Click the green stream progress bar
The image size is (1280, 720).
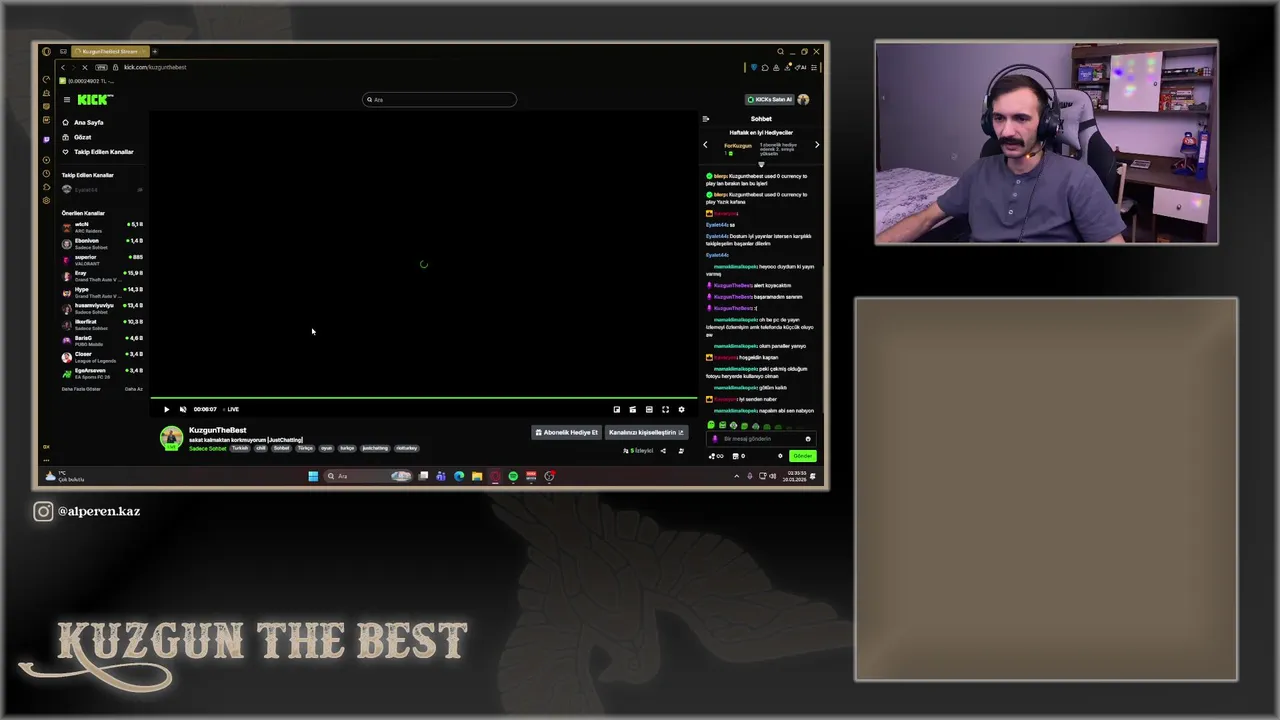coord(424,398)
